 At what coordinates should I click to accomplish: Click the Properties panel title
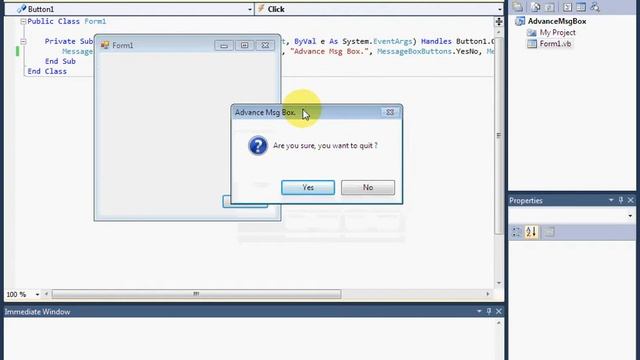coord(526,200)
